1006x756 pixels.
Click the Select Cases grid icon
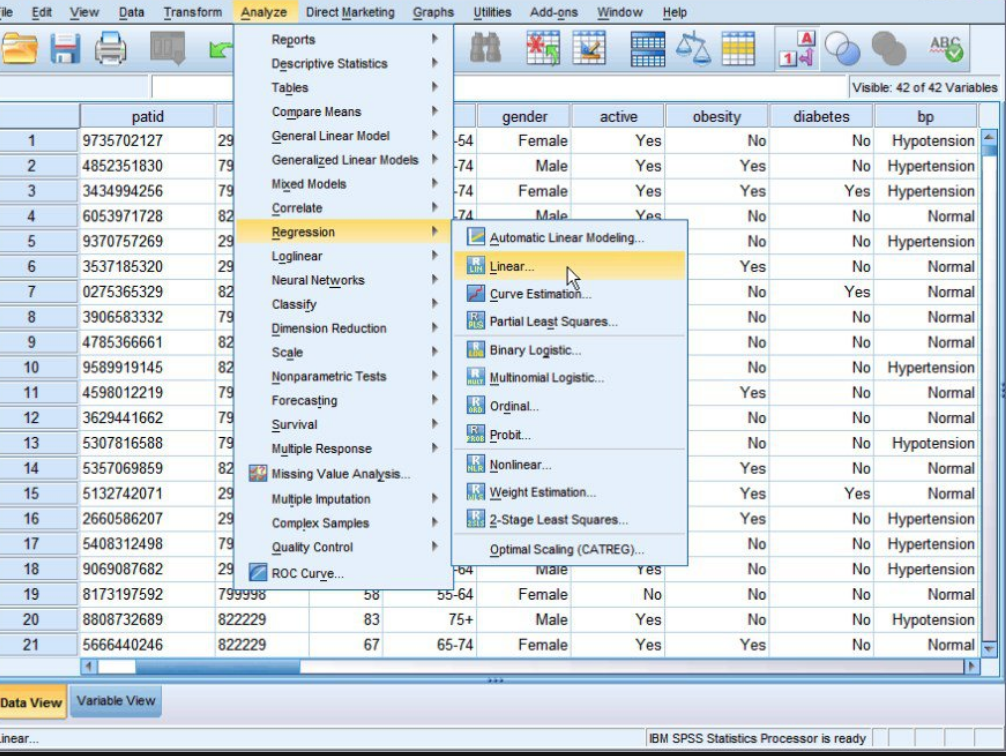[x=738, y=49]
